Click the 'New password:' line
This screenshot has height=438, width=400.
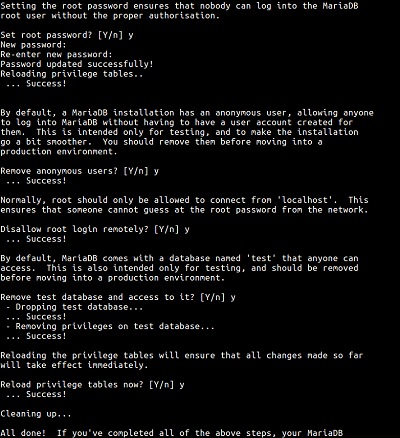[x=33, y=45]
